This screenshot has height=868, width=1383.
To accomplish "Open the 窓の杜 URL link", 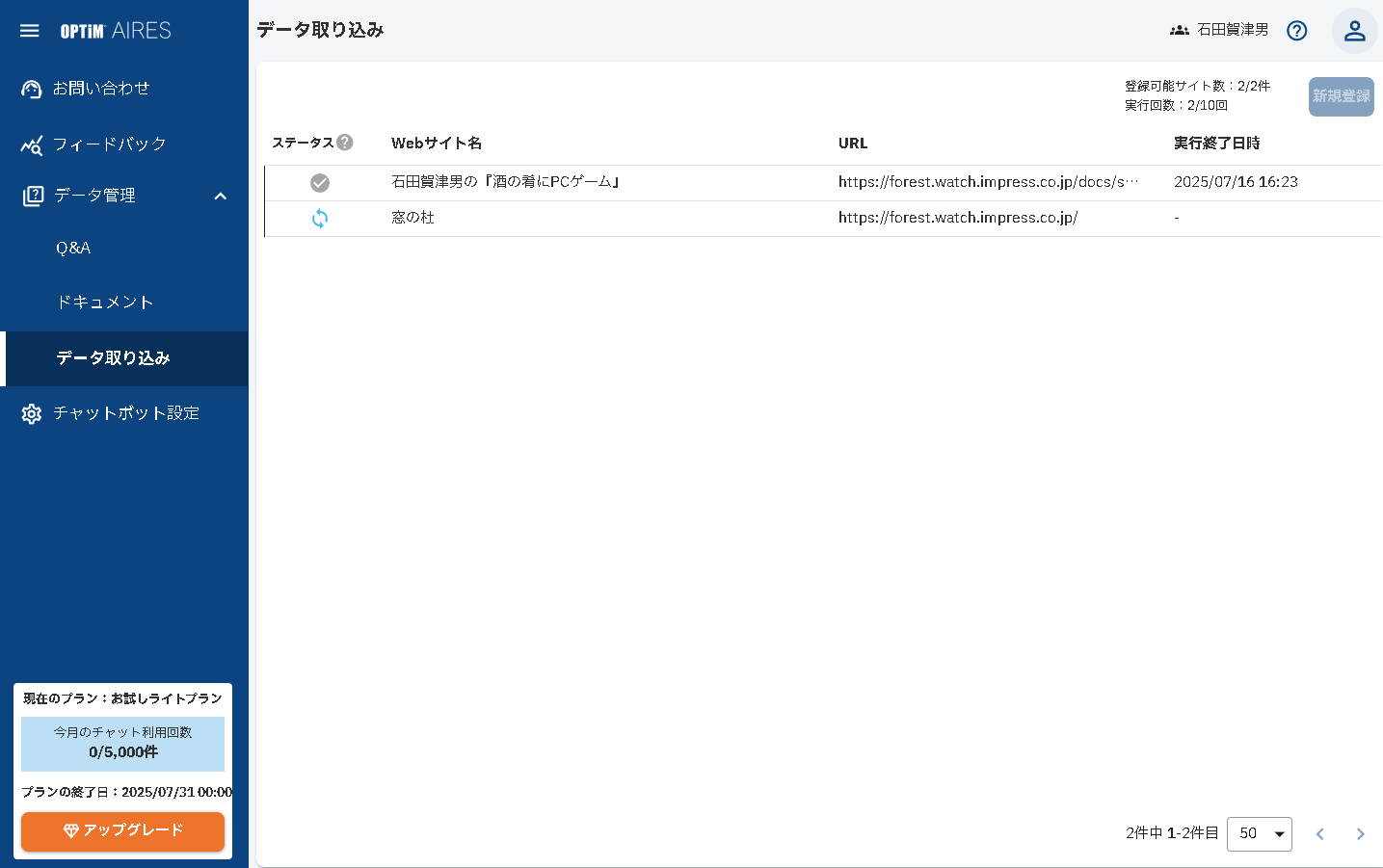I will click(957, 218).
